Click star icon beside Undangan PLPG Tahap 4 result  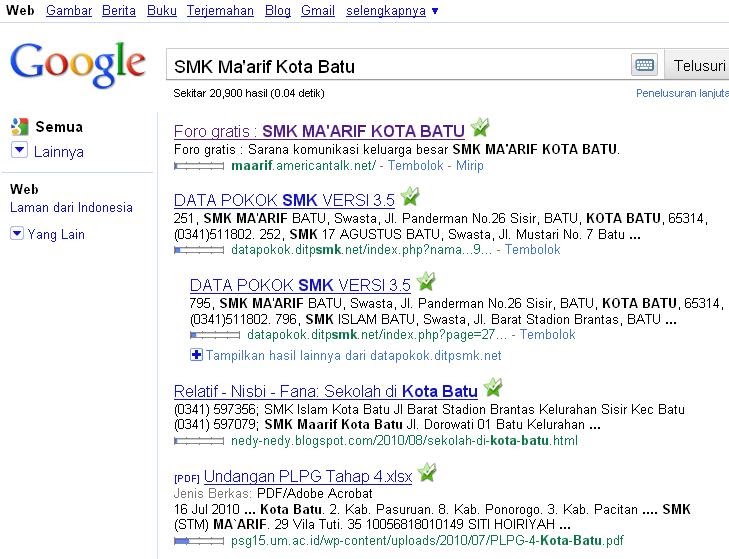pos(427,472)
